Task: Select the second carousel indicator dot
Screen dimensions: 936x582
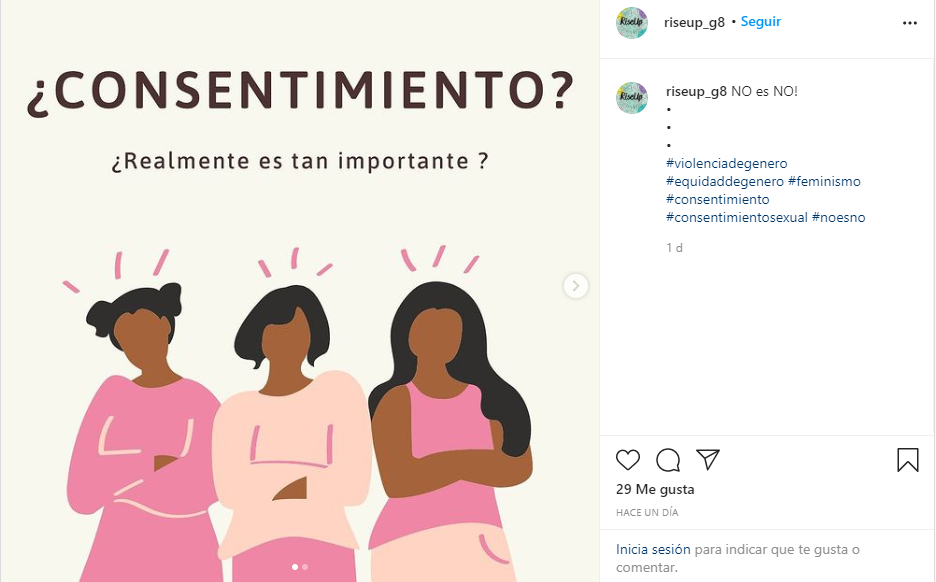Action: 305,567
